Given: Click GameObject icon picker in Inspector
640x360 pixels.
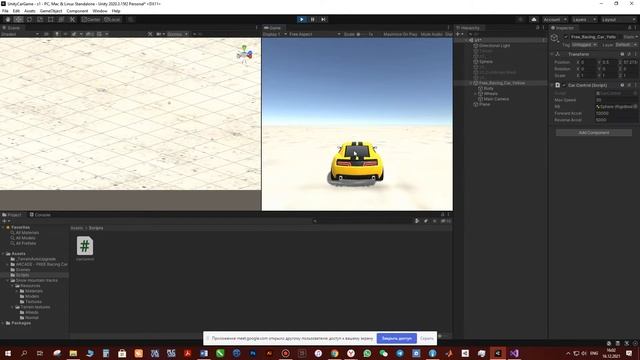Looking at the screenshot, I should click(x=555, y=38).
